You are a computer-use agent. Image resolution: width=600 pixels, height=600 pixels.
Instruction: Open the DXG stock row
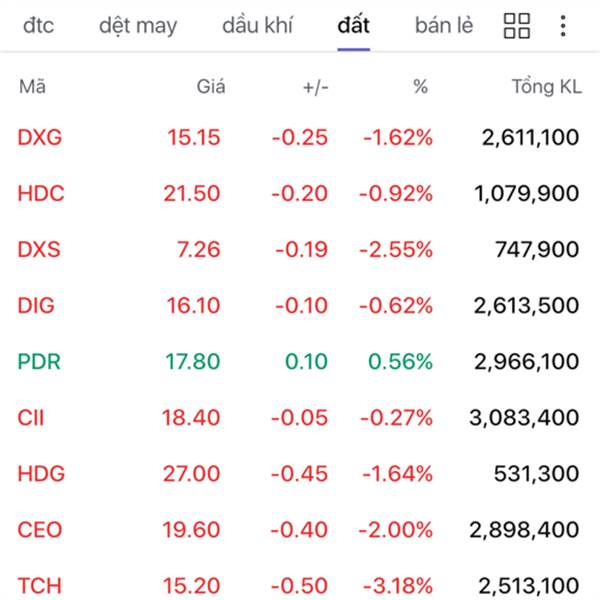pyautogui.click(x=40, y=138)
